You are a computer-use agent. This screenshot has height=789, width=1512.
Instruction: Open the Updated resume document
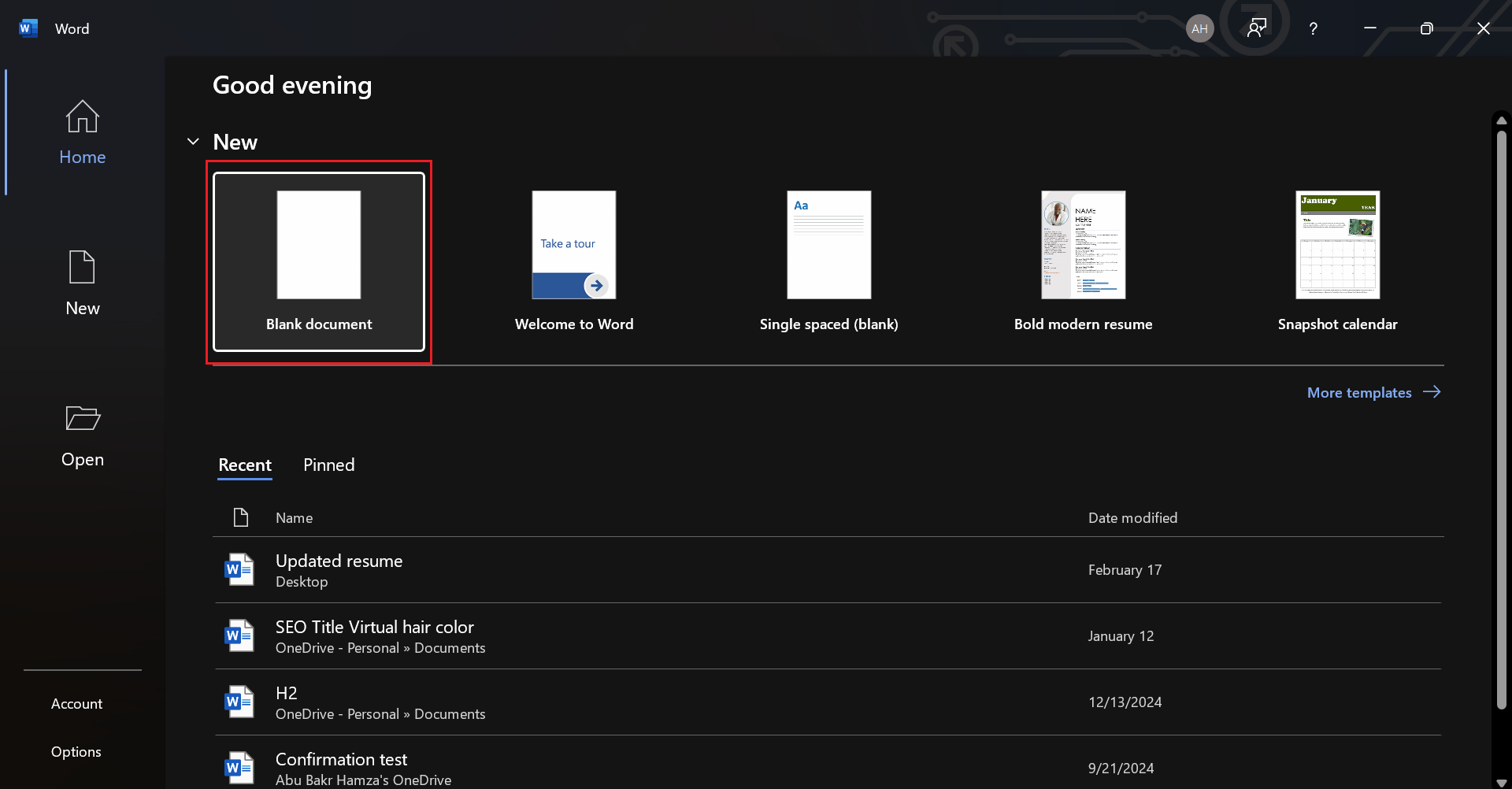point(828,570)
